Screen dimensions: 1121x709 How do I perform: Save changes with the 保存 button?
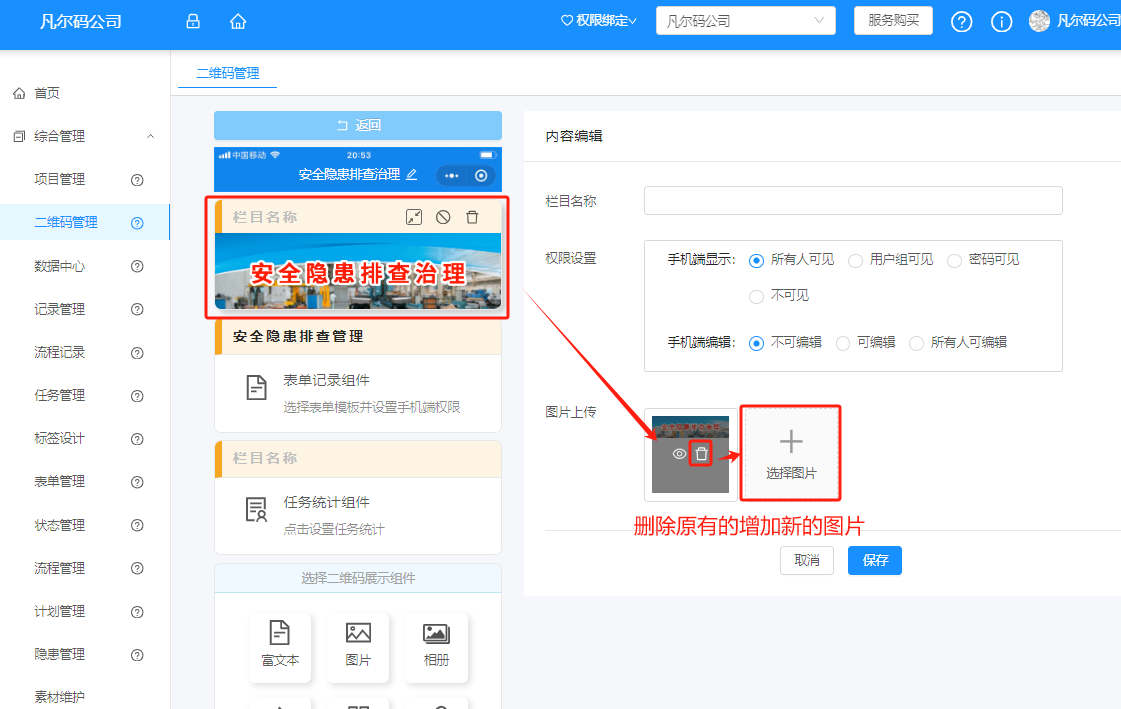[x=874, y=560]
